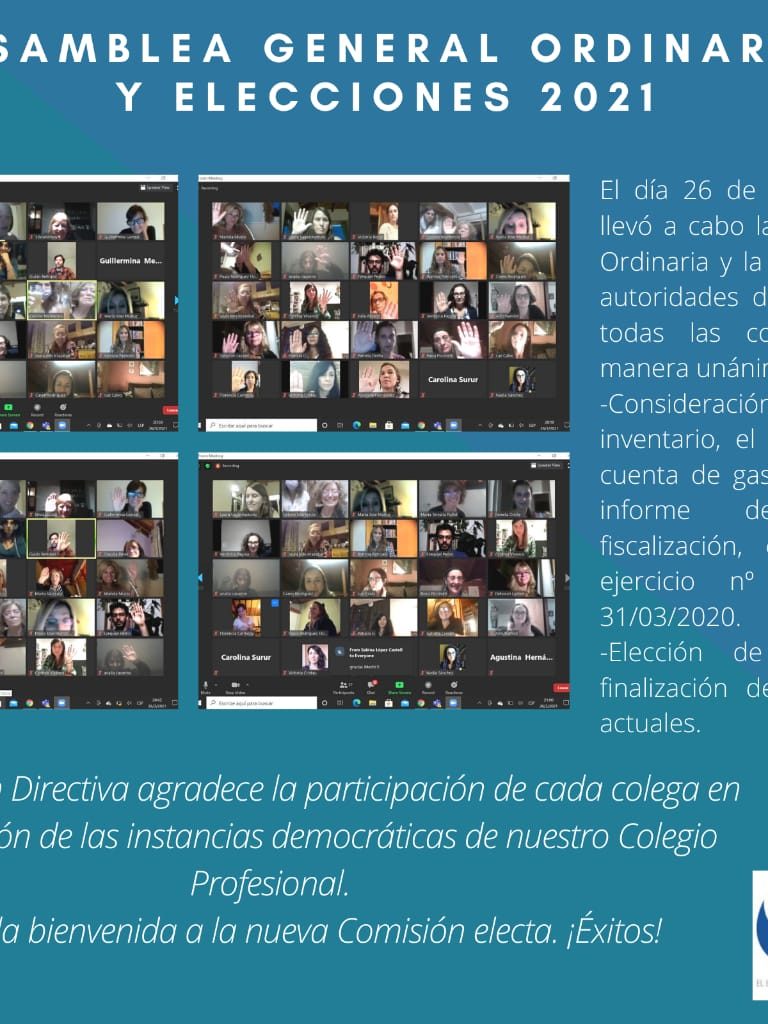Open File Explorer on taskbar below Agustina Herná… window

point(372,703)
